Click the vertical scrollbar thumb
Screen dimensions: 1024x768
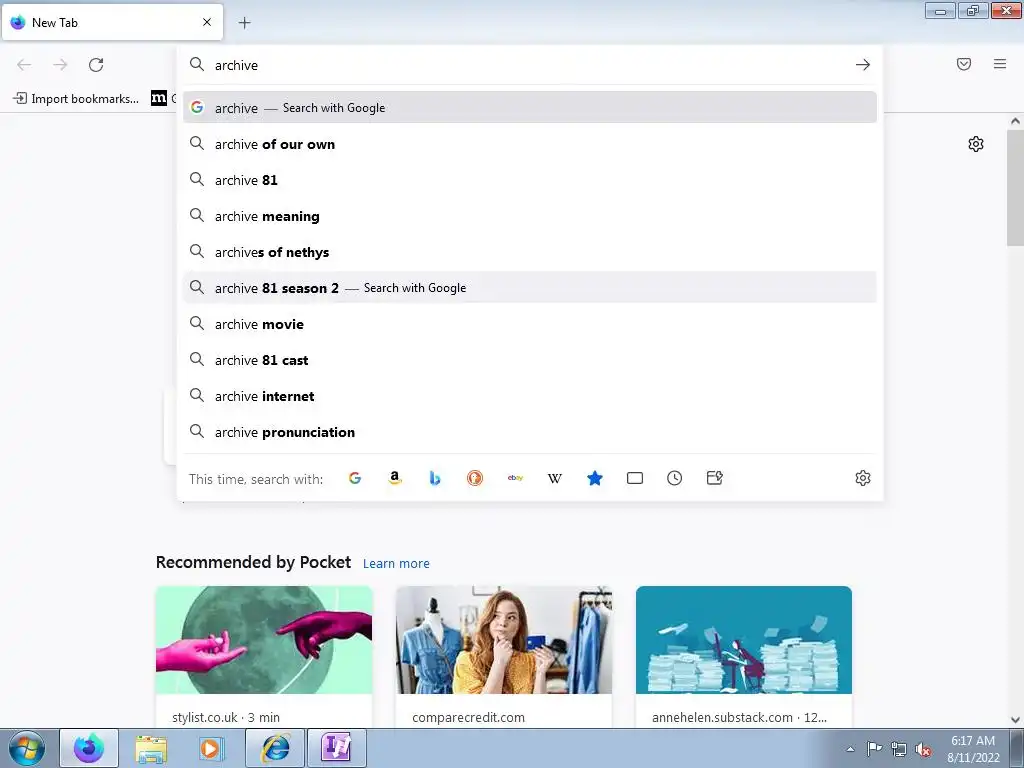1015,187
